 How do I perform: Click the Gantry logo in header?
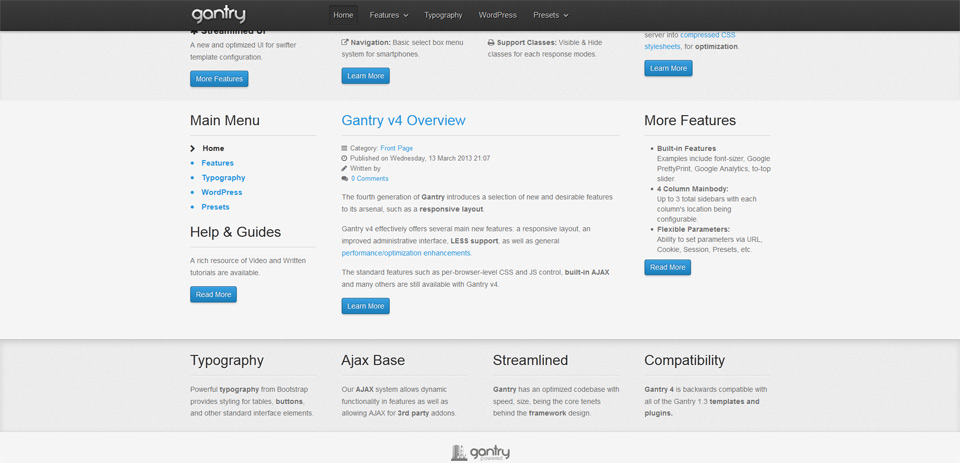218,15
